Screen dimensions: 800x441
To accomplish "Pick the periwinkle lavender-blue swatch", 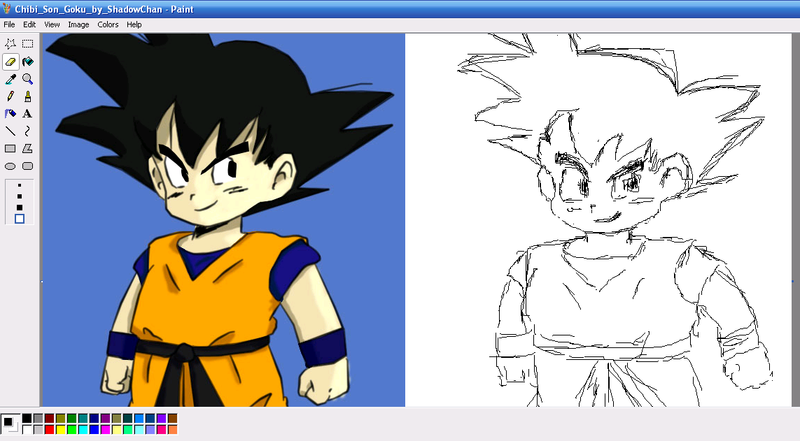I will coord(150,429).
